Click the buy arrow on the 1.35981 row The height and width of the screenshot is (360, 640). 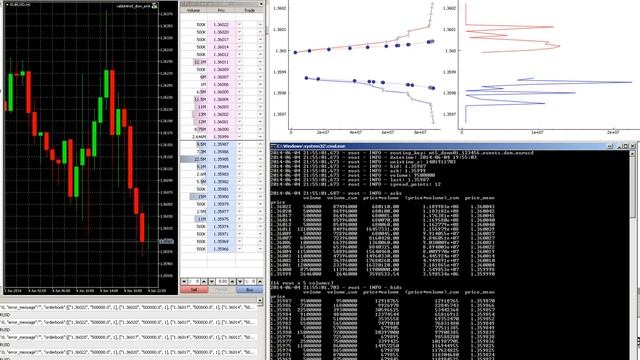pos(260,189)
